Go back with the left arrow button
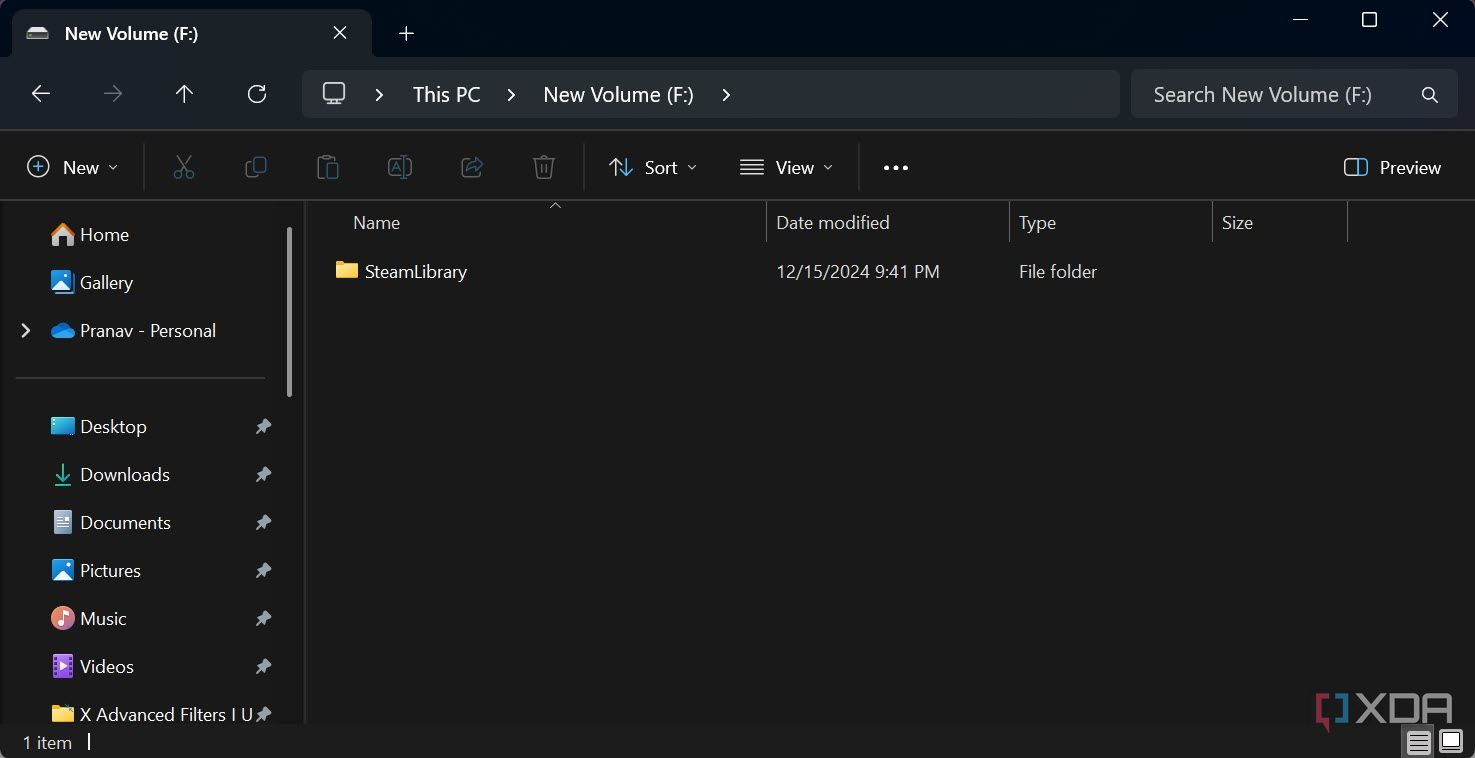This screenshot has width=1475, height=758. 40,94
